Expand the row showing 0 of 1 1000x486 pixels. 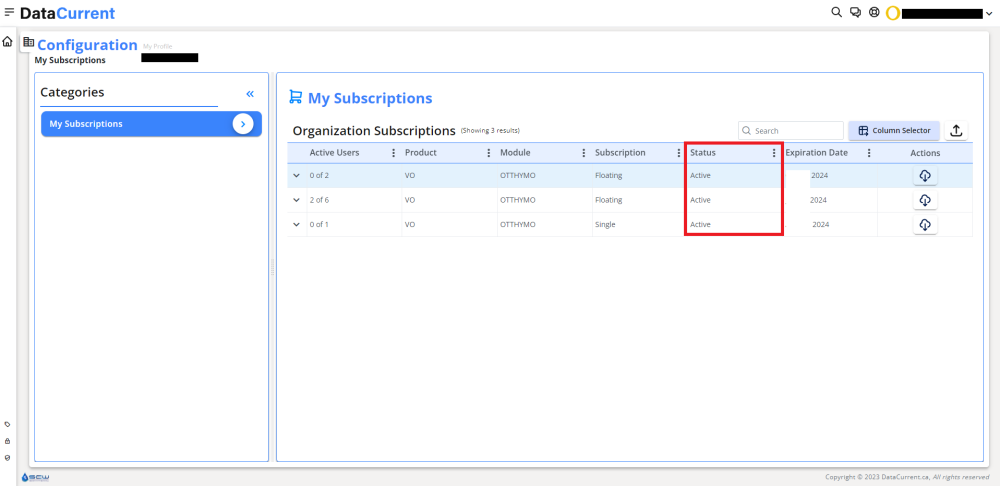(296, 225)
